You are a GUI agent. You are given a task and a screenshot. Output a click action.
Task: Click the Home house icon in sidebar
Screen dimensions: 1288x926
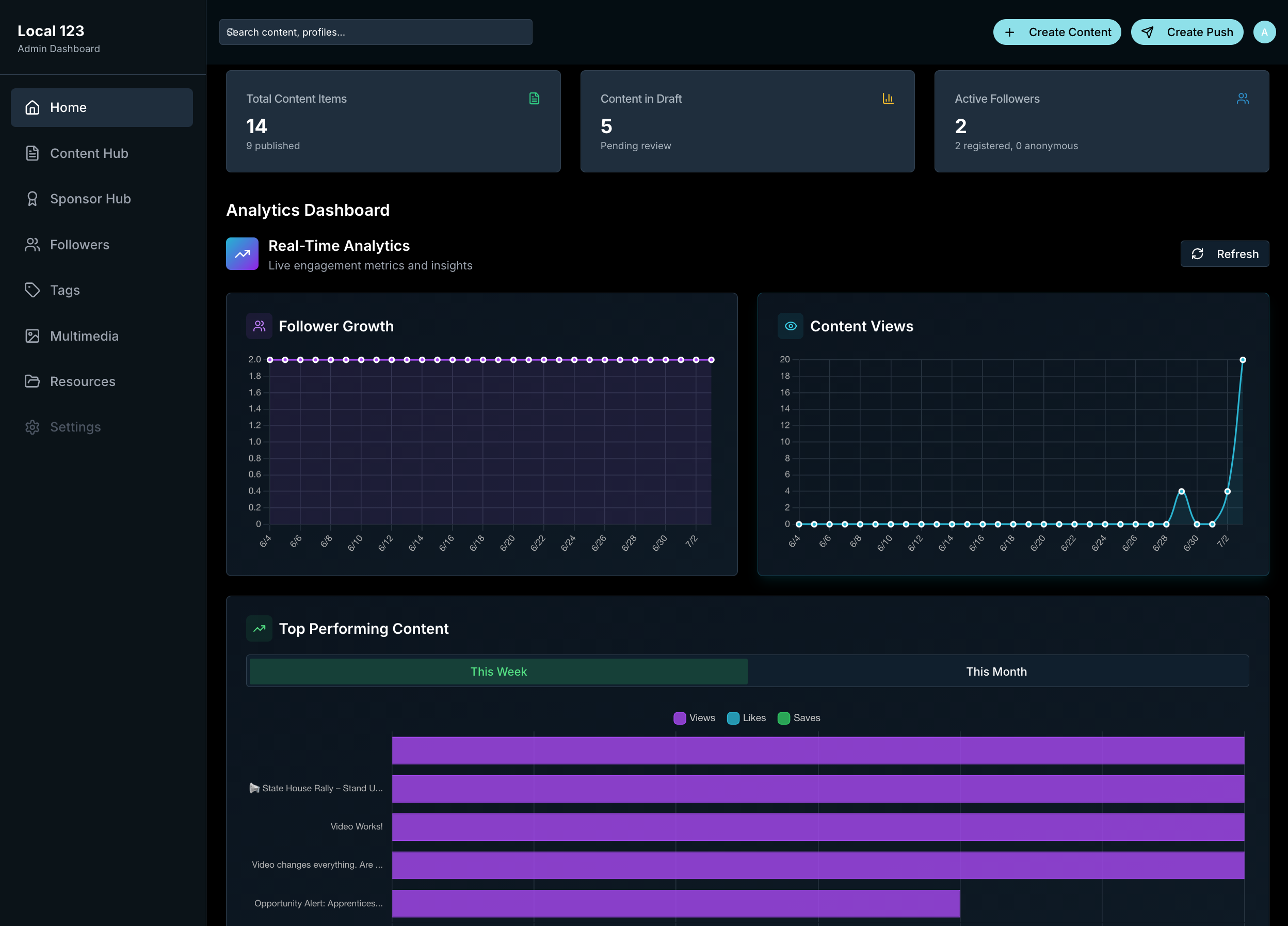point(33,107)
